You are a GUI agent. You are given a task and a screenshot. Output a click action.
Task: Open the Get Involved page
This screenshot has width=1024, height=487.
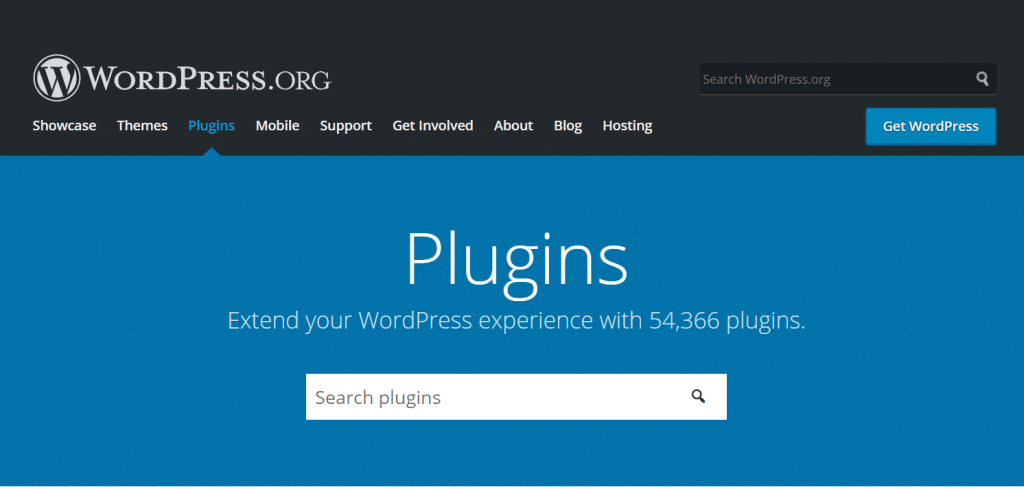[432, 125]
